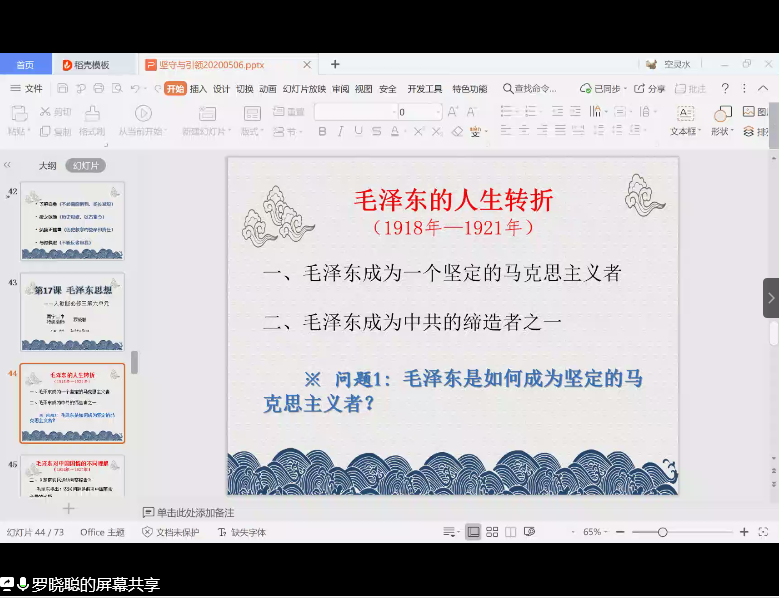Toggle the 大纲 outline panel view
This screenshot has height=598, width=779.
coord(48,165)
